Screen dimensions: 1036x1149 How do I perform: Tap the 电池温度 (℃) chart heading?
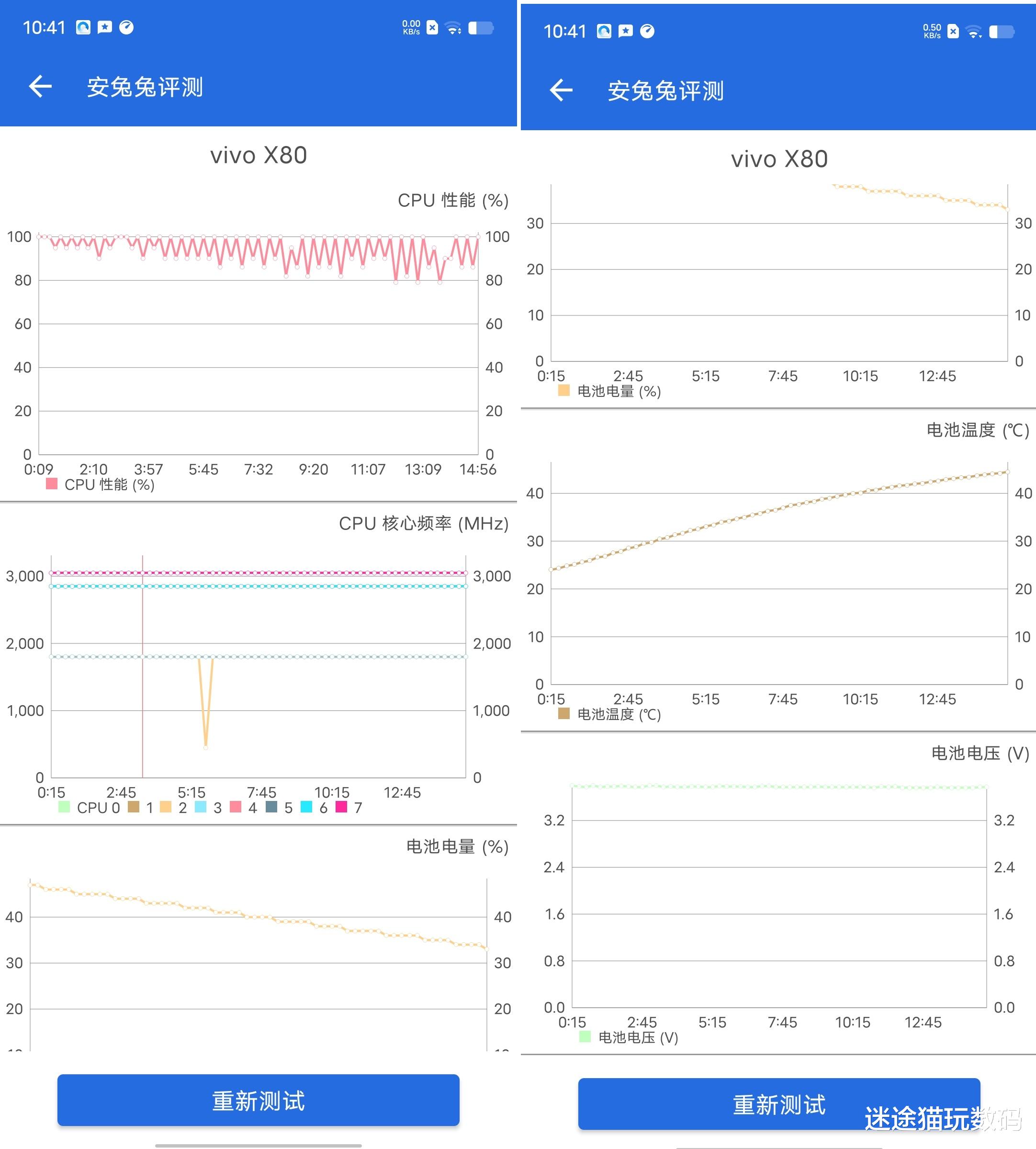click(978, 430)
